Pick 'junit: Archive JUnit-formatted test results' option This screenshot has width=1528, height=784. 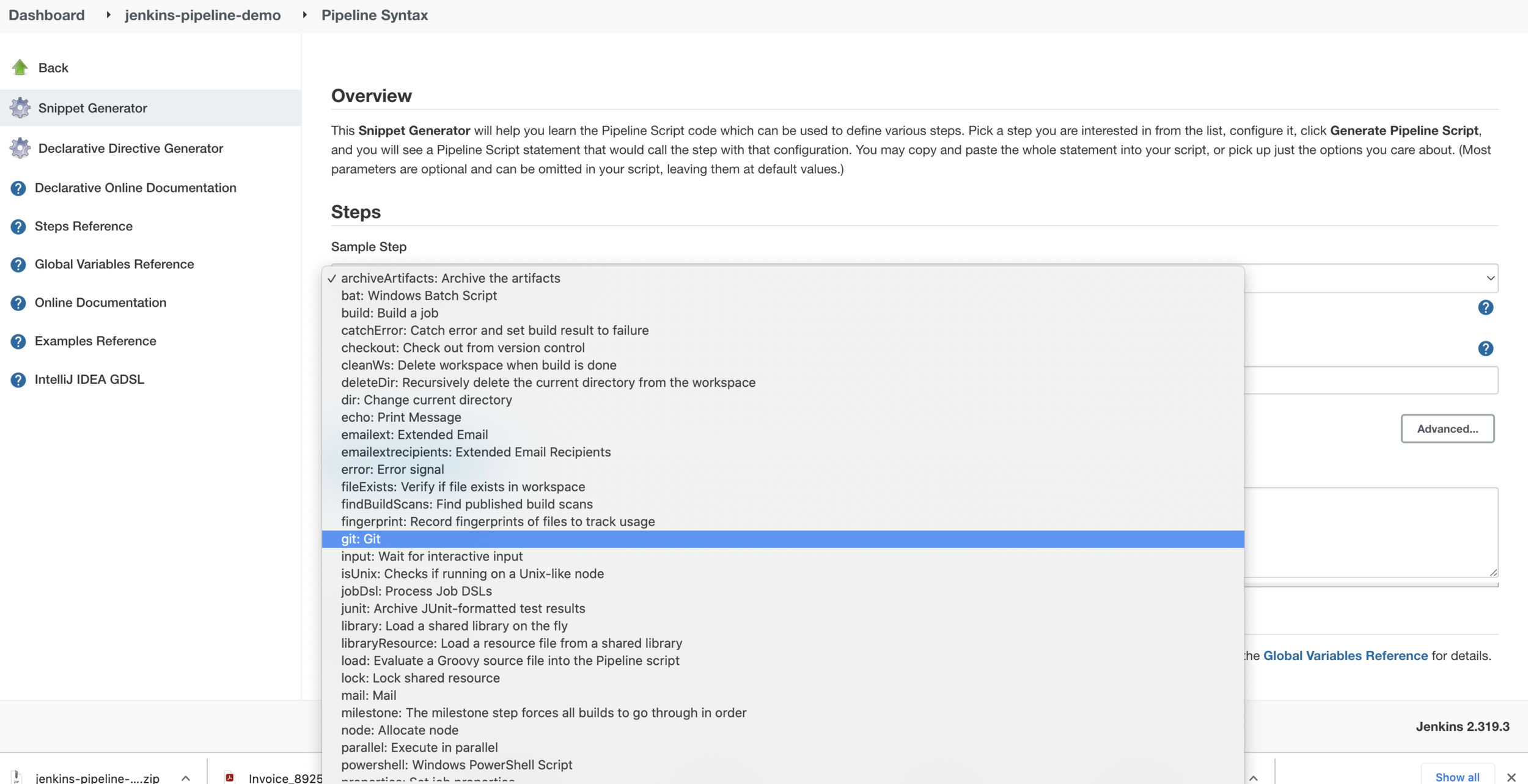(x=463, y=609)
